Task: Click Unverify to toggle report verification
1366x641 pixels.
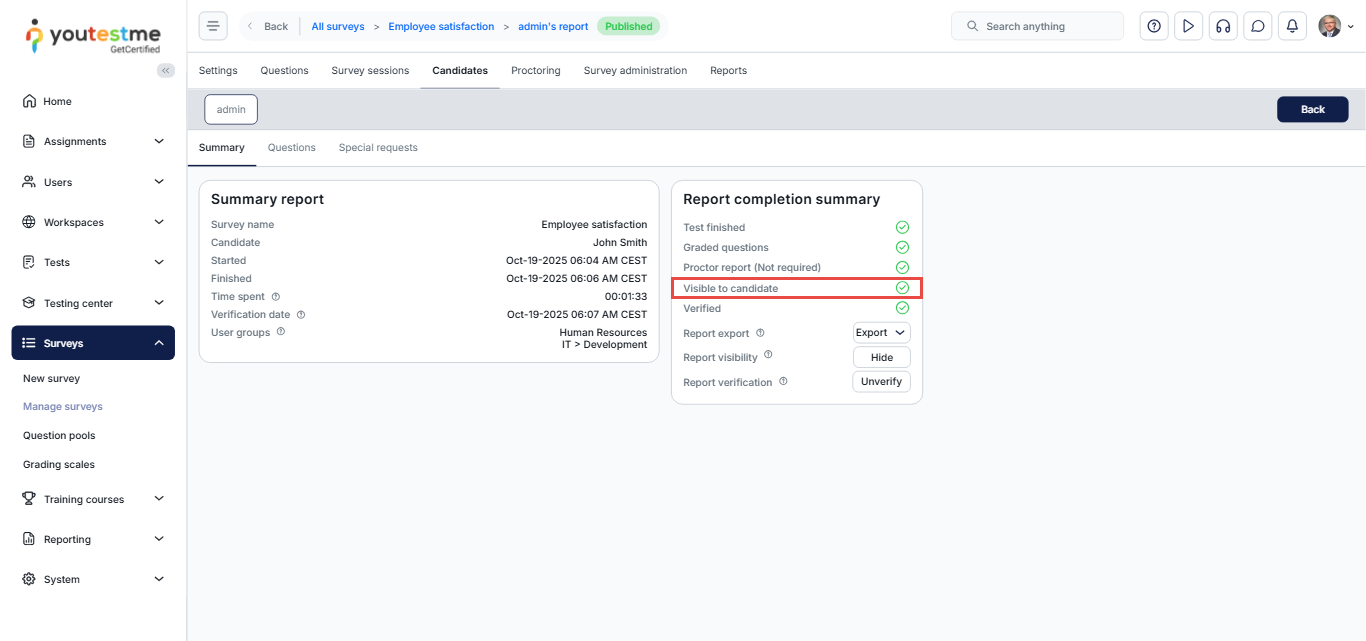Action: click(881, 381)
